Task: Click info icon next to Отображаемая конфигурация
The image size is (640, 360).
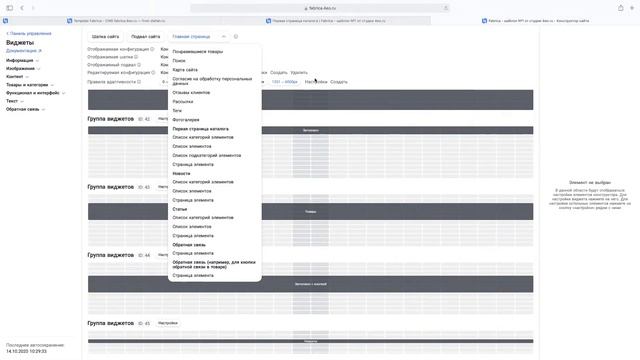Action: pyautogui.click(x=152, y=49)
